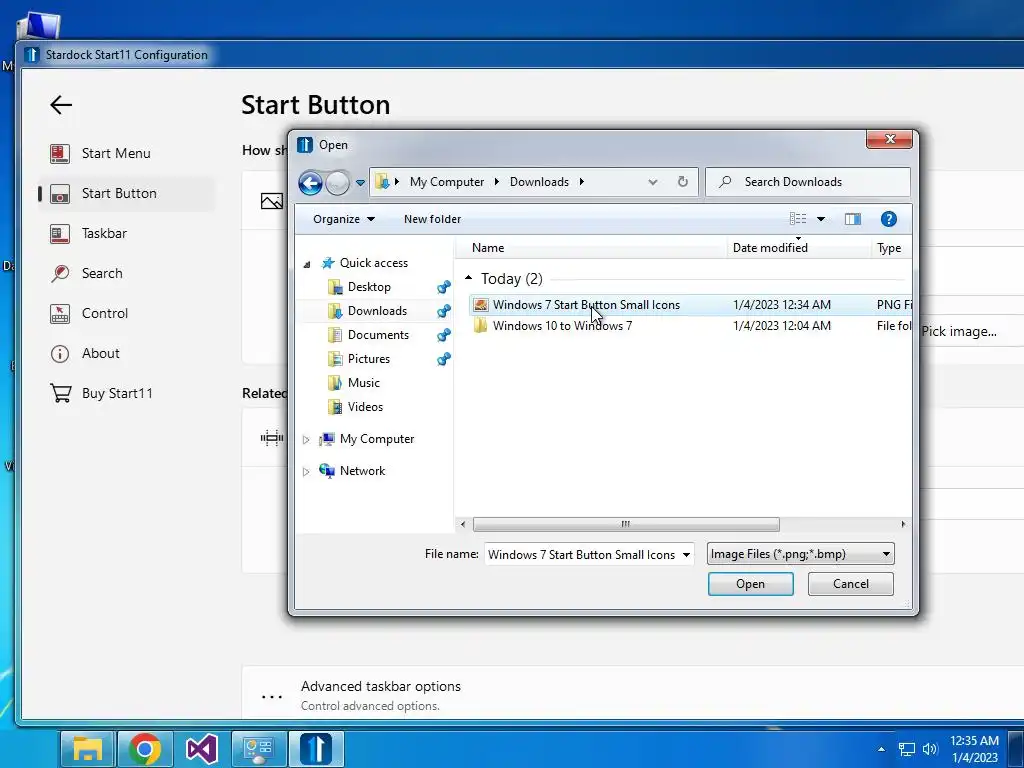Click Buy Start11 in sidebar

click(x=117, y=393)
